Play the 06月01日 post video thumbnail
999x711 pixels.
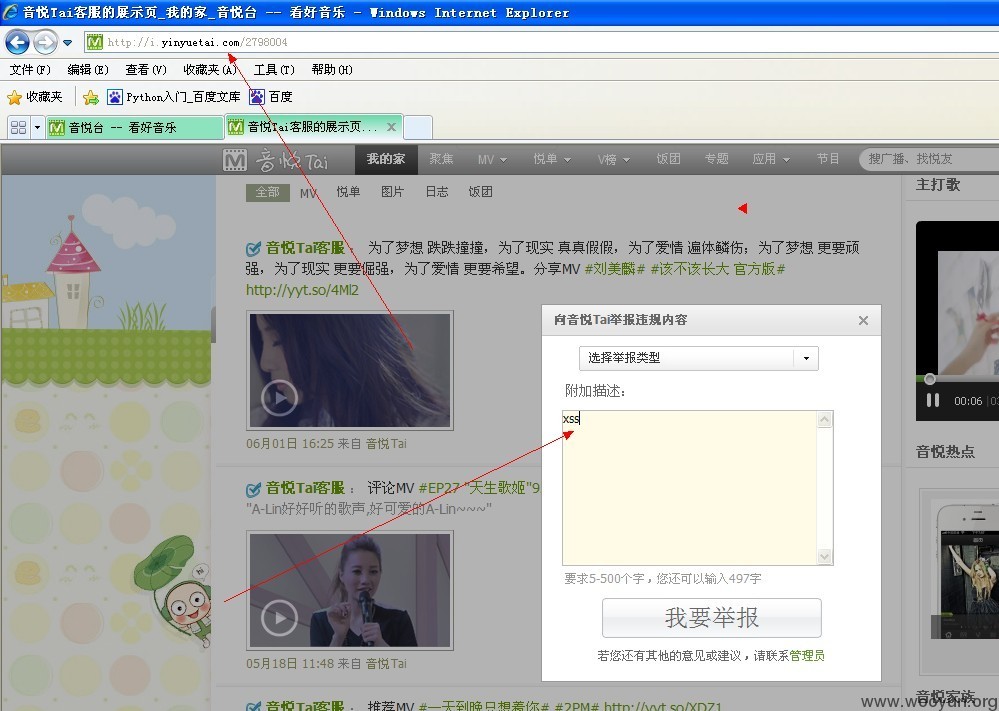point(350,370)
